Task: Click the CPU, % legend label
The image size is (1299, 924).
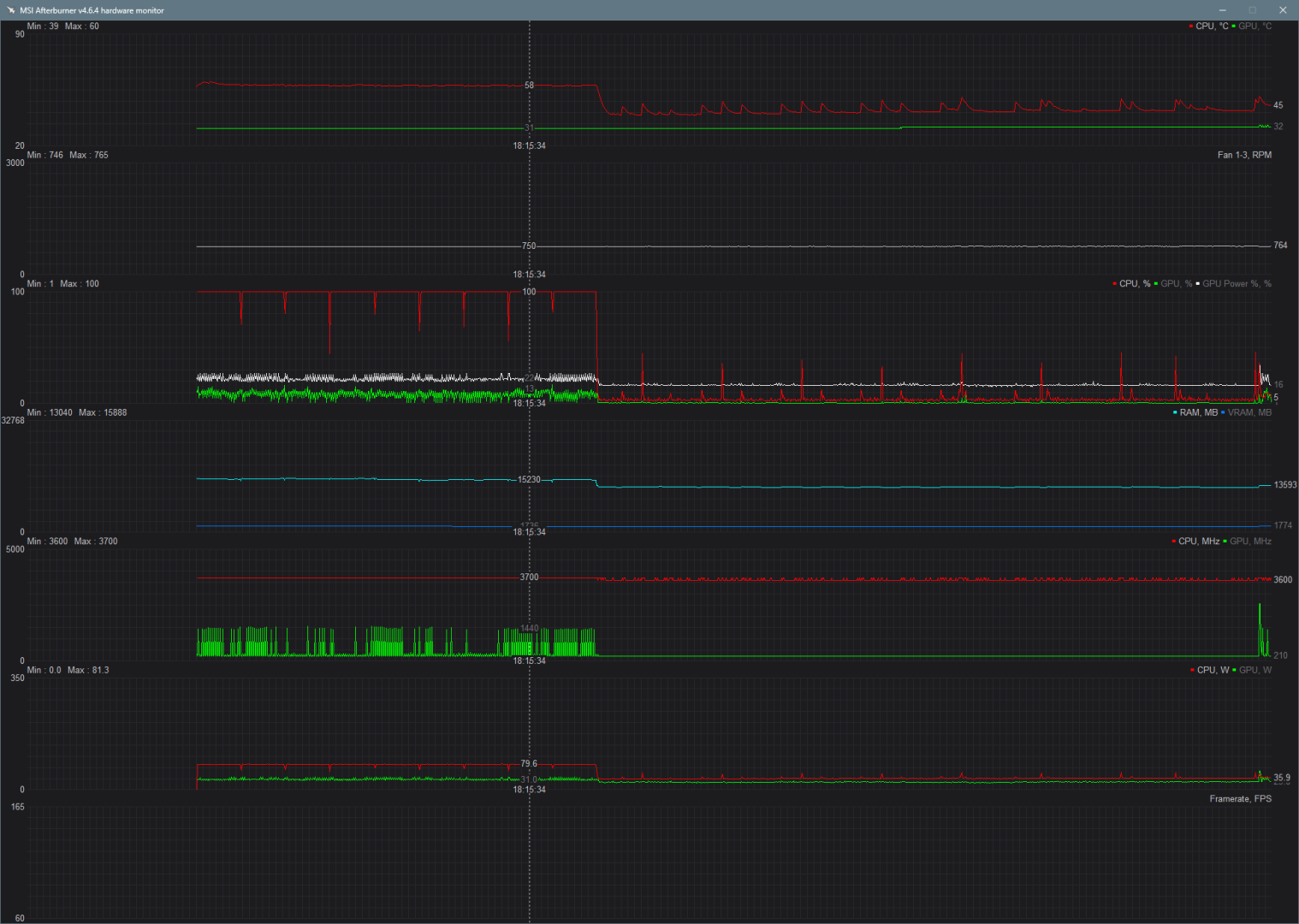Action: click(x=1135, y=284)
